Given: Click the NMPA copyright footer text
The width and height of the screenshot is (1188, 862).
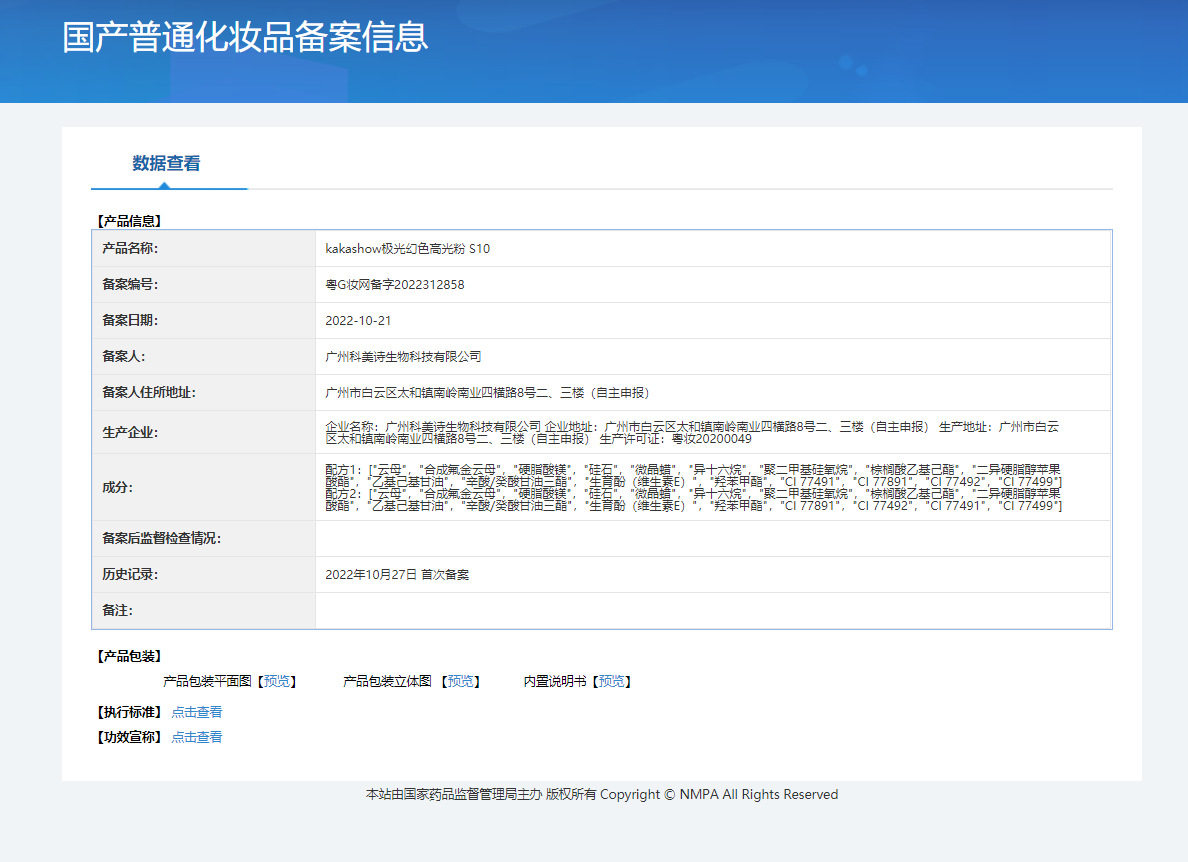Looking at the screenshot, I should [x=602, y=795].
